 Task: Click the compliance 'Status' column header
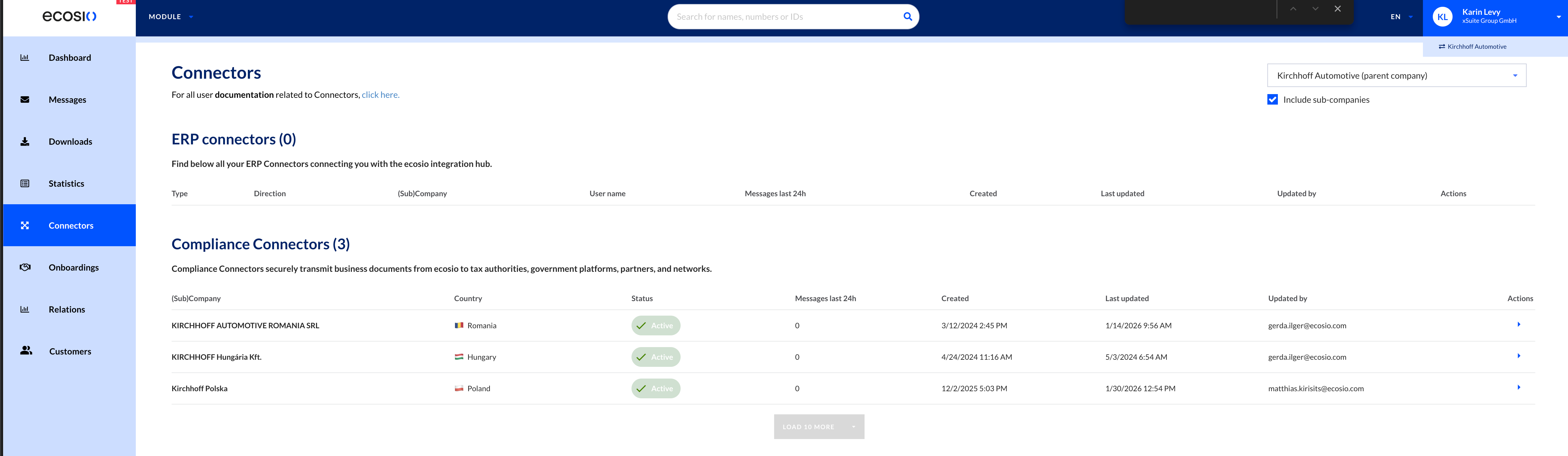pyautogui.click(x=642, y=298)
